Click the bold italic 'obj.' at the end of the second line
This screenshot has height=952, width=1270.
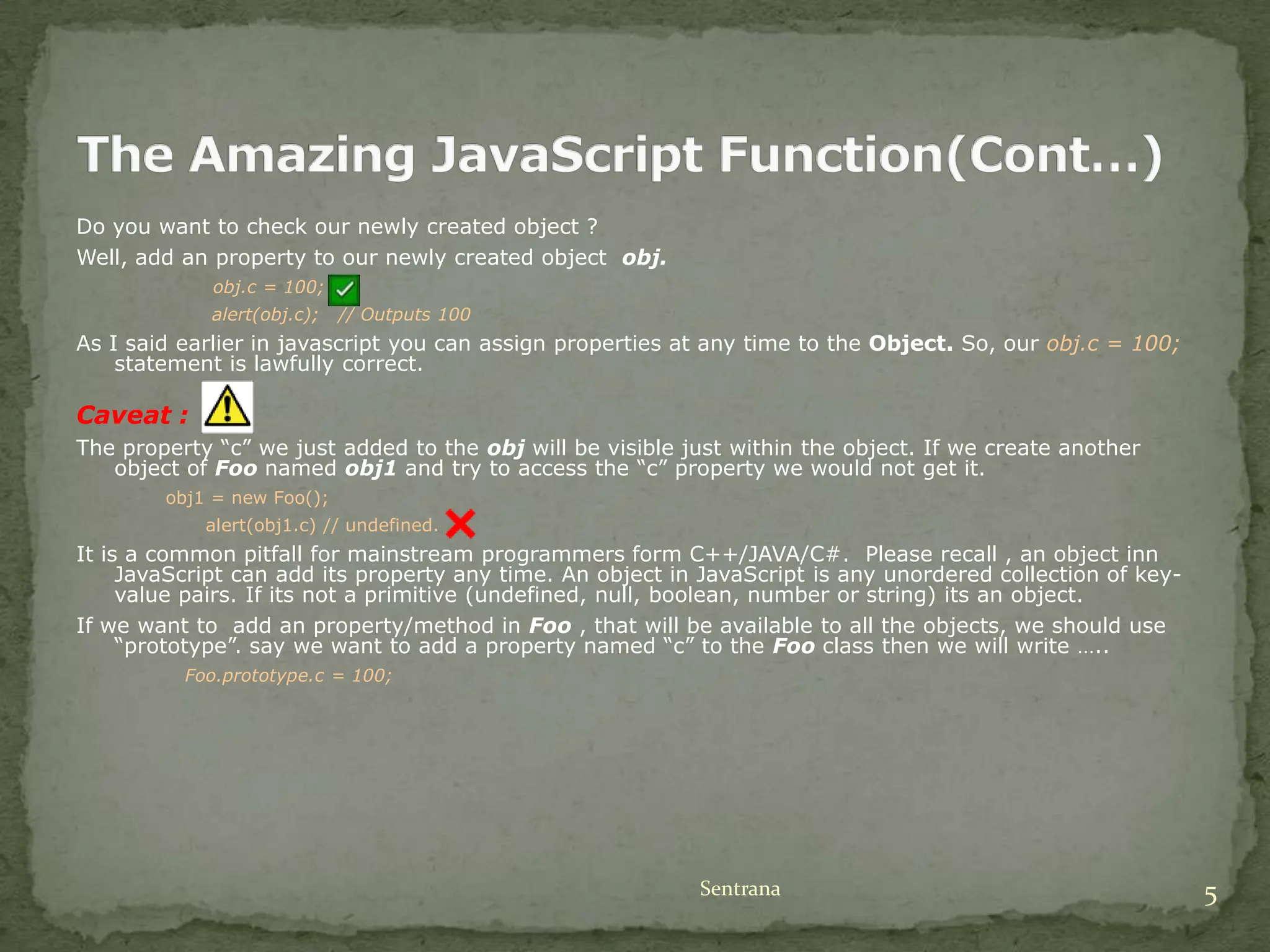coord(644,258)
